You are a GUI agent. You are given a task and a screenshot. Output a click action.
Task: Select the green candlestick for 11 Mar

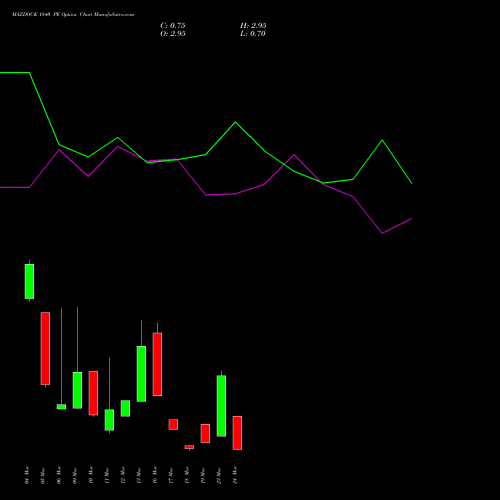tap(109, 420)
